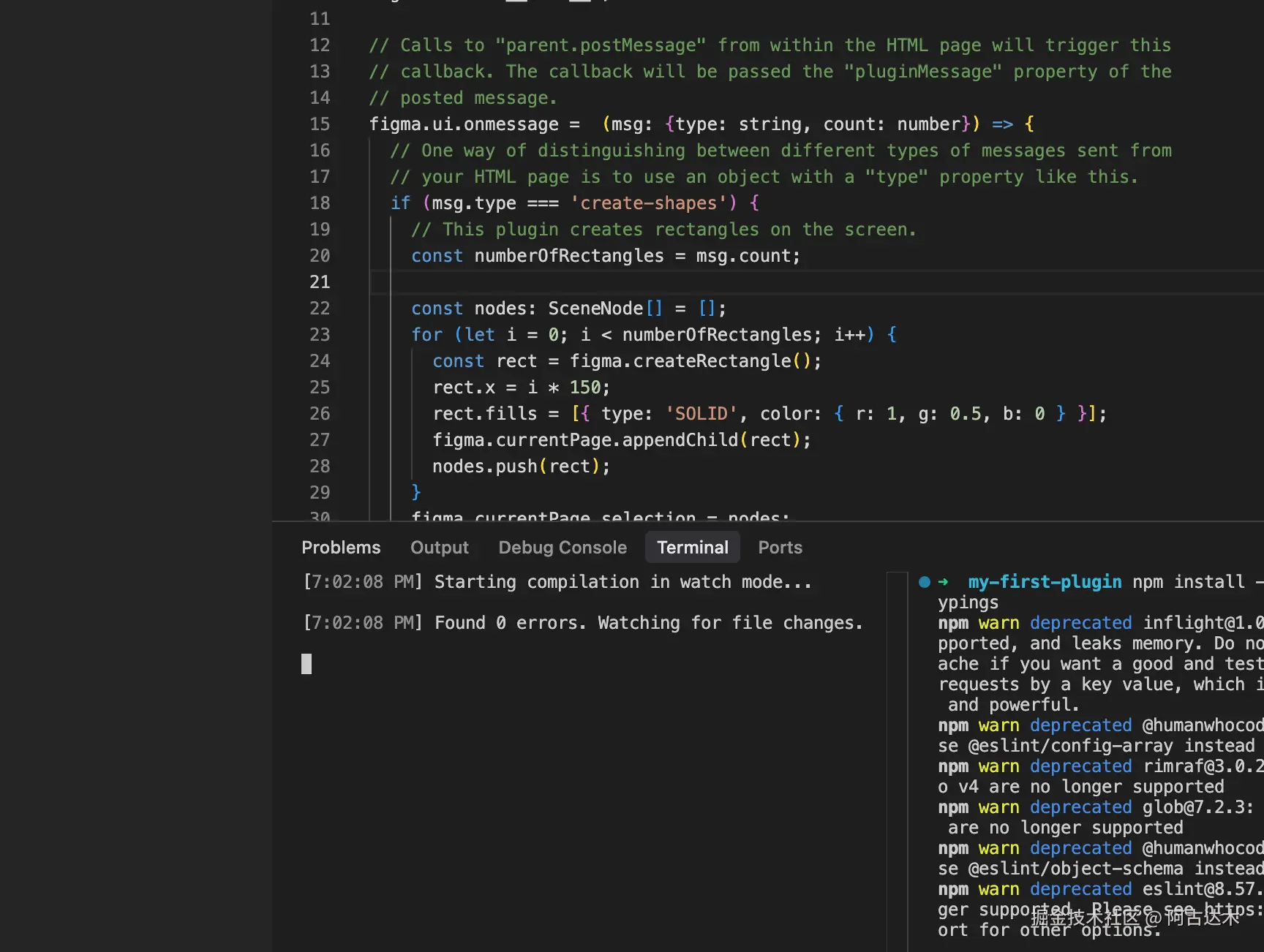The height and width of the screenshot is (952, 1264).
Task: Switch to the Problems tab
Action: 341,548
